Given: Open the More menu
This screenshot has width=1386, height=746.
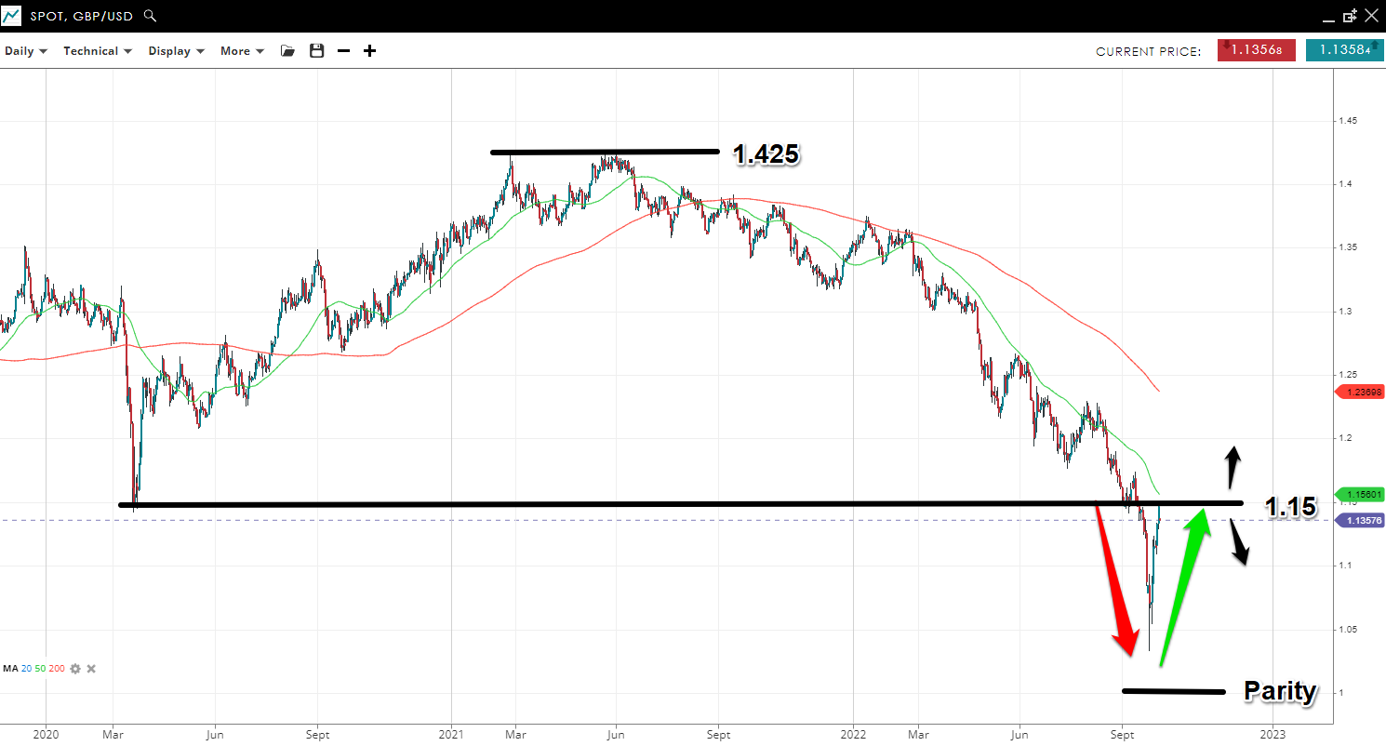Looking at the screenshot, I should 242,51.
